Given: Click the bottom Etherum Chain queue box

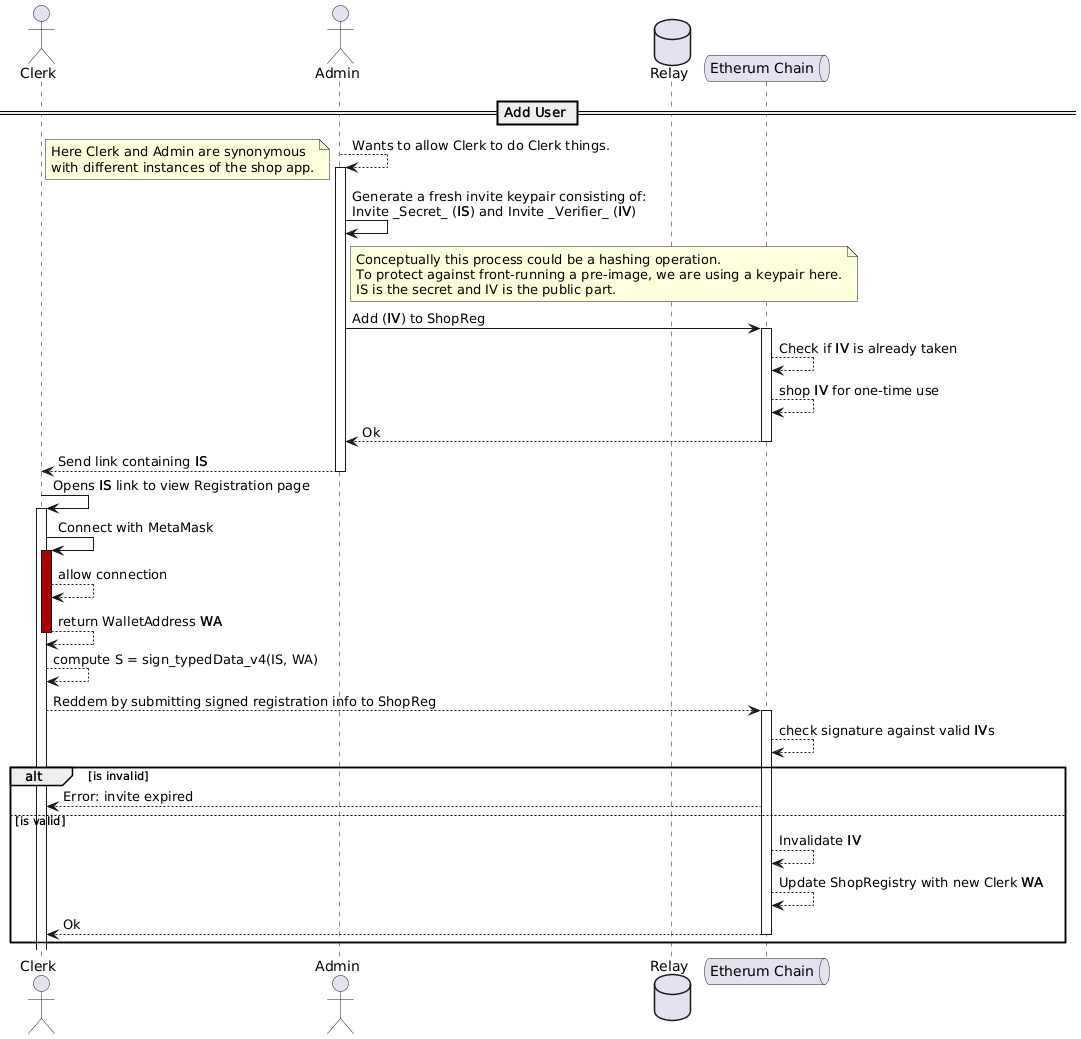Looking at the screenshot, I should [767, 971].
